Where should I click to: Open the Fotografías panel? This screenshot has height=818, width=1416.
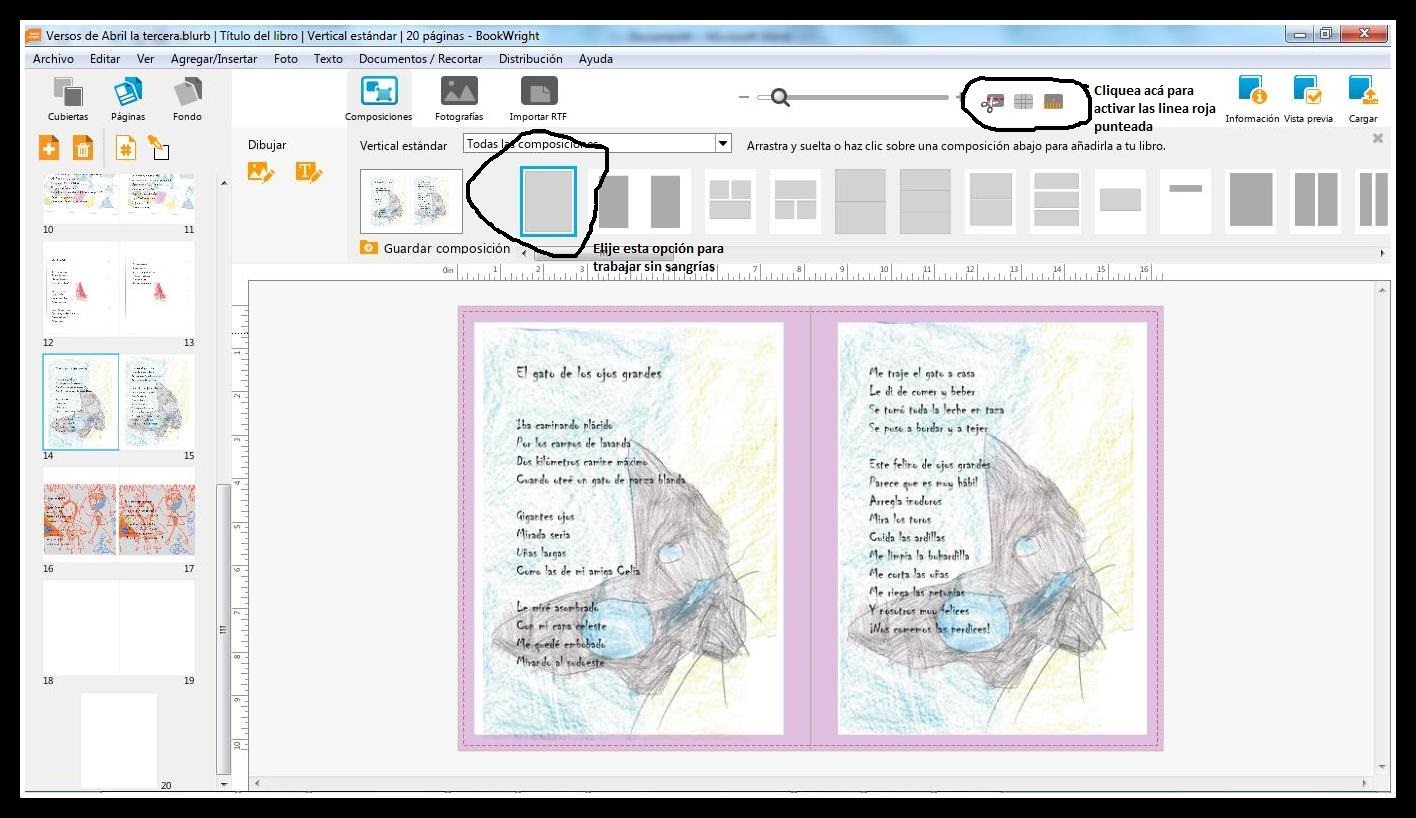pyautogui.click(x=459, y=99)
